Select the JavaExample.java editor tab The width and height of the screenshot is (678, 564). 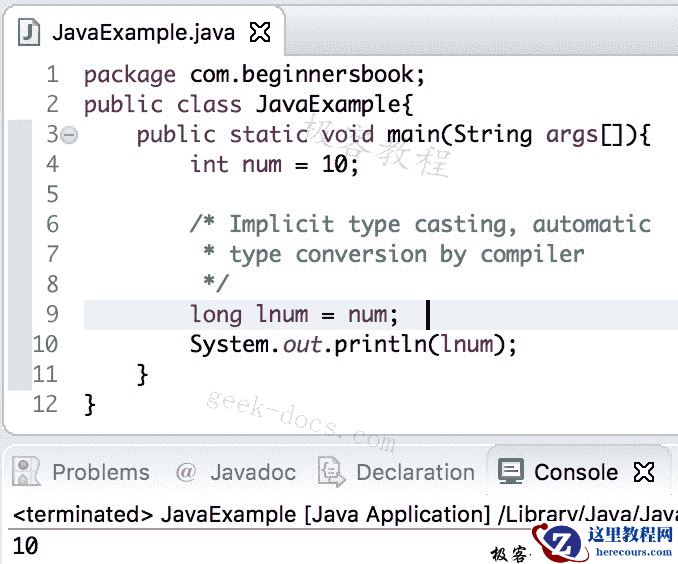point(144,32)
